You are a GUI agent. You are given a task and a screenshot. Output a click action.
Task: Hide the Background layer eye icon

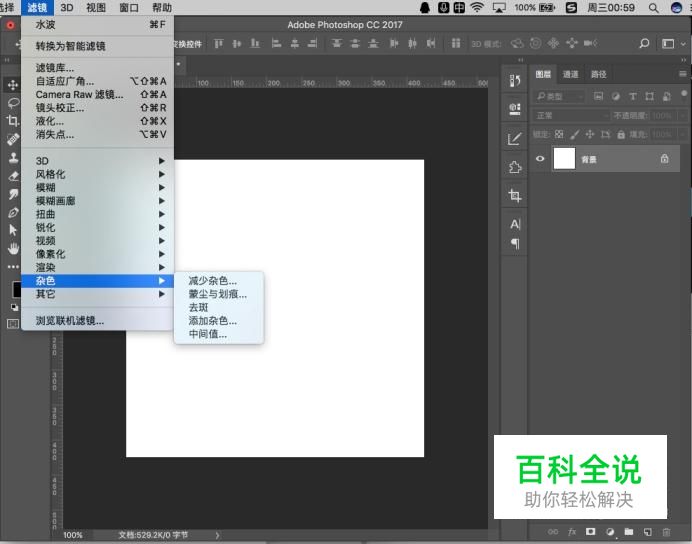coord(540,159)
